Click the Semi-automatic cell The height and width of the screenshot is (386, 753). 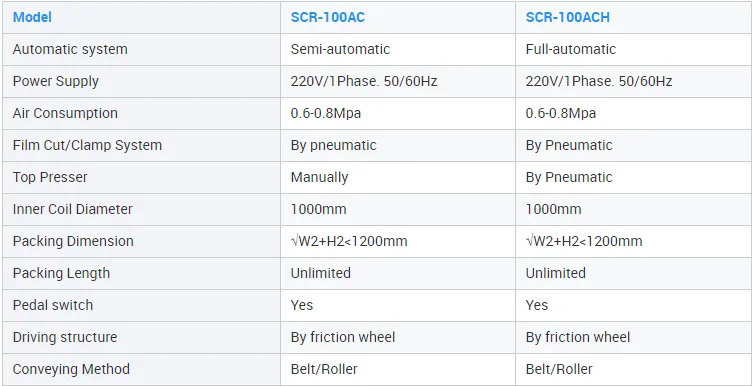point(398,49)
